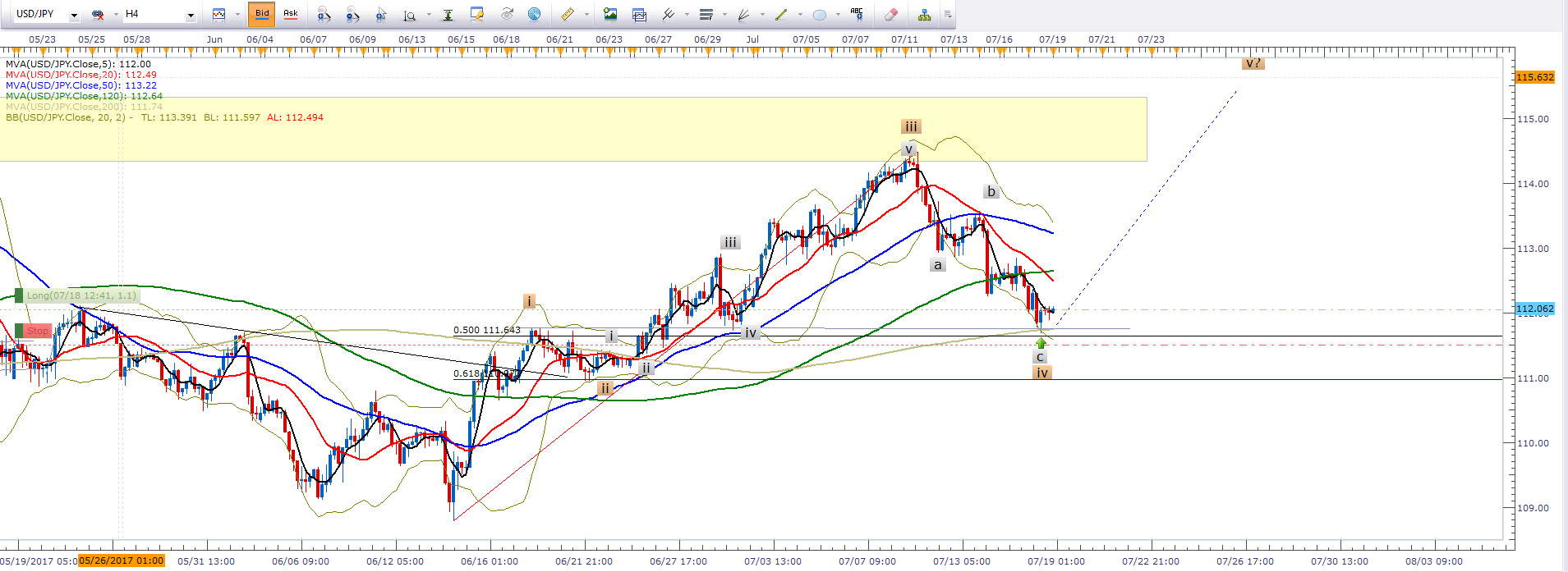This screenshot has width=1568, height=572.
Task: Click the red Stop order label
Action: pyautogui.click(x=38, y=331)
